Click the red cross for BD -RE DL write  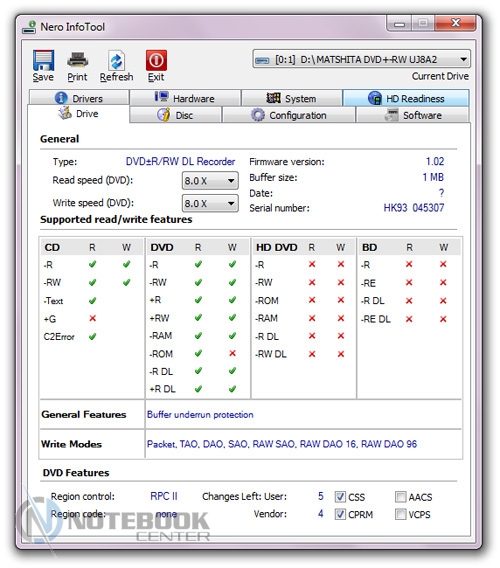tap(443, 319)
